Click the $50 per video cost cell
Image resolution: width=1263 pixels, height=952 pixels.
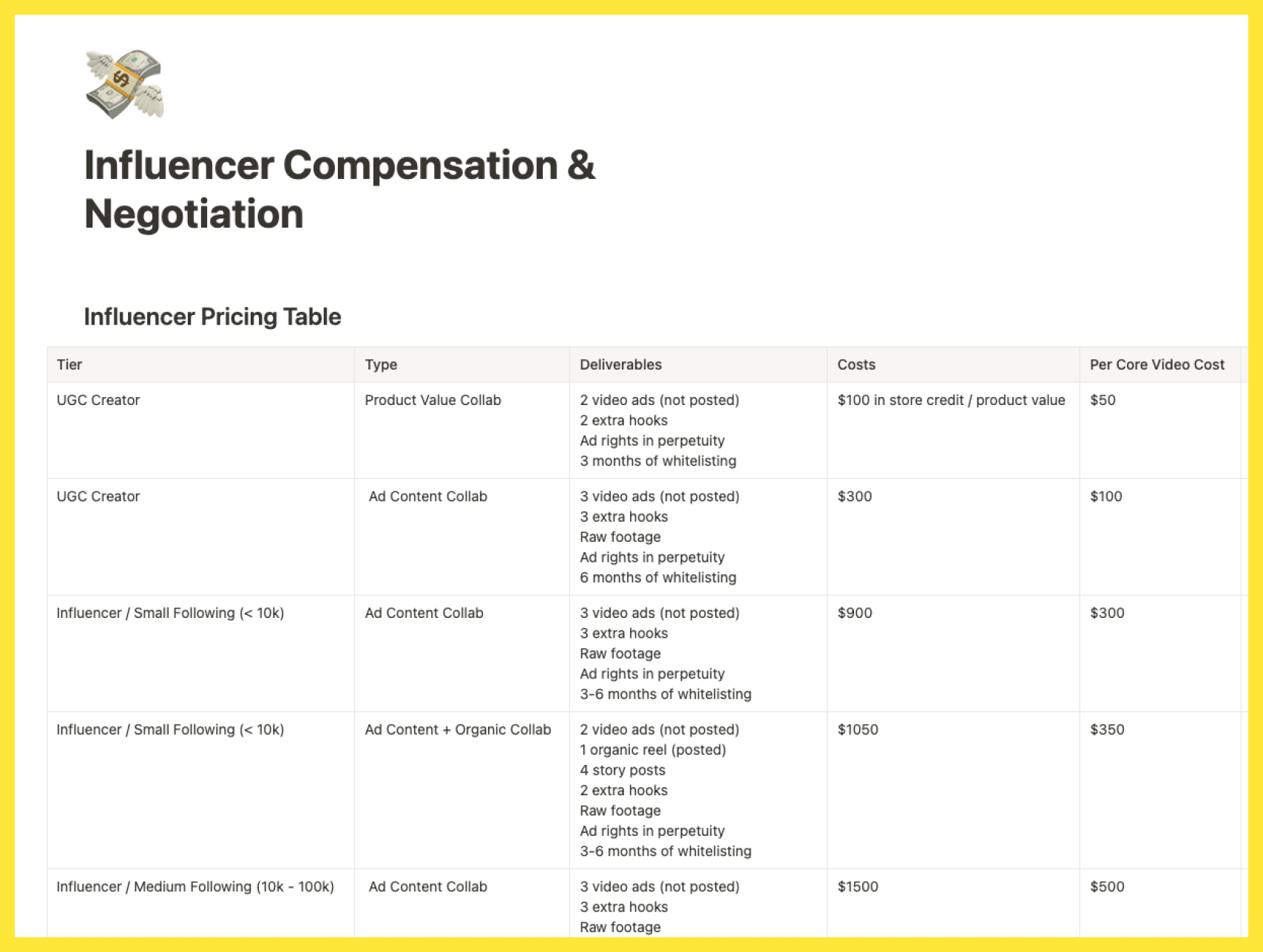pos(1159,430)
